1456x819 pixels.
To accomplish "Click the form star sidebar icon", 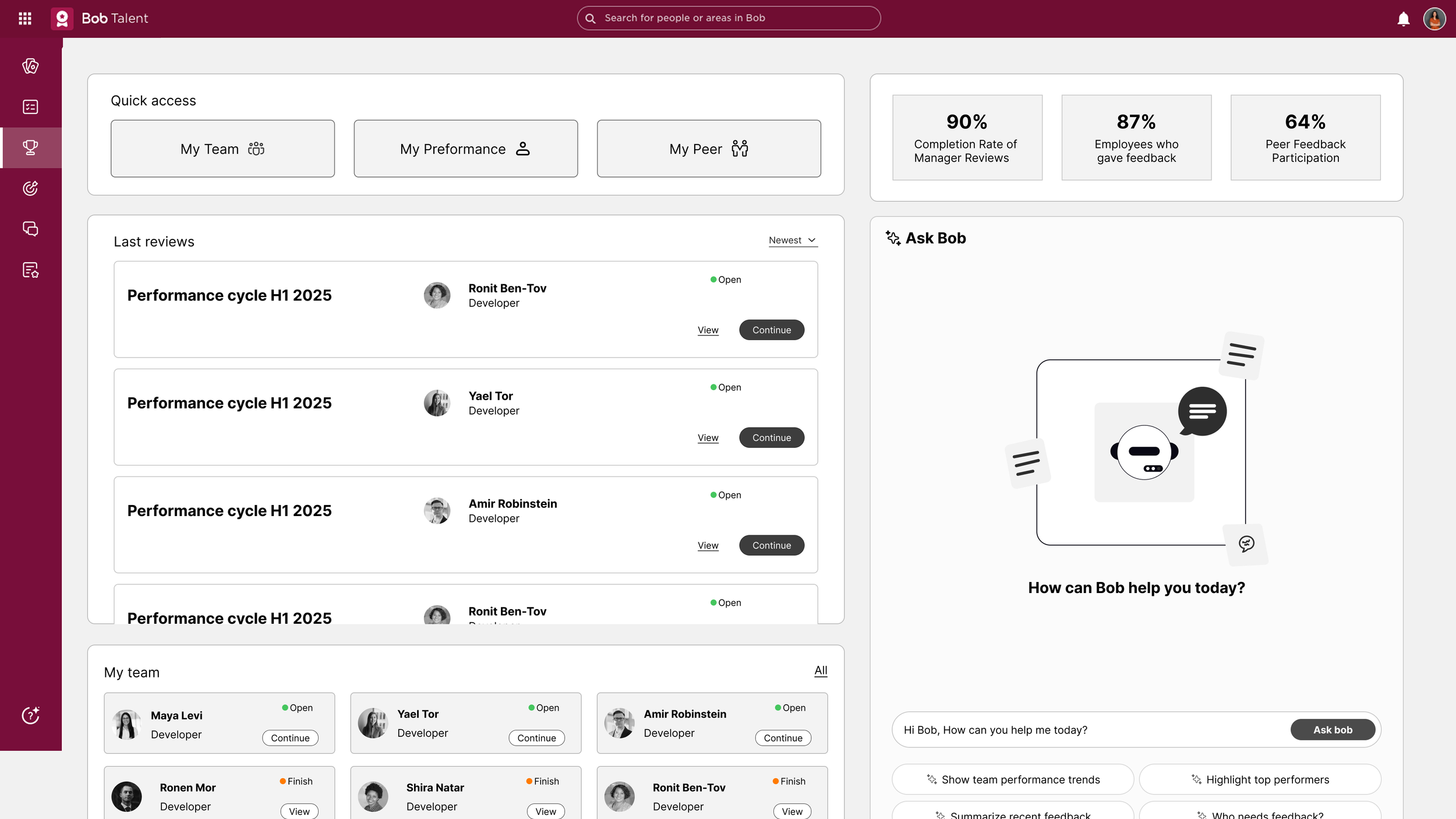I will click(30, 270).
